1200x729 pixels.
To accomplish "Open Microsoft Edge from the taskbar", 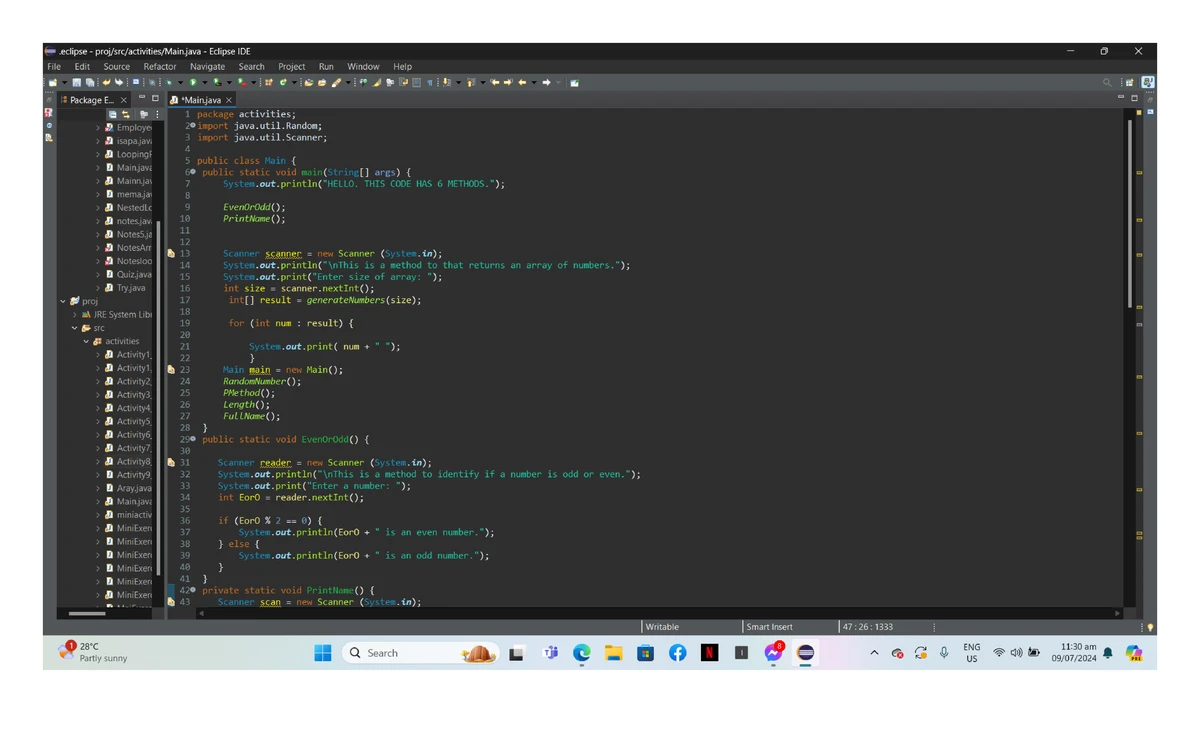I will point(581,653).
